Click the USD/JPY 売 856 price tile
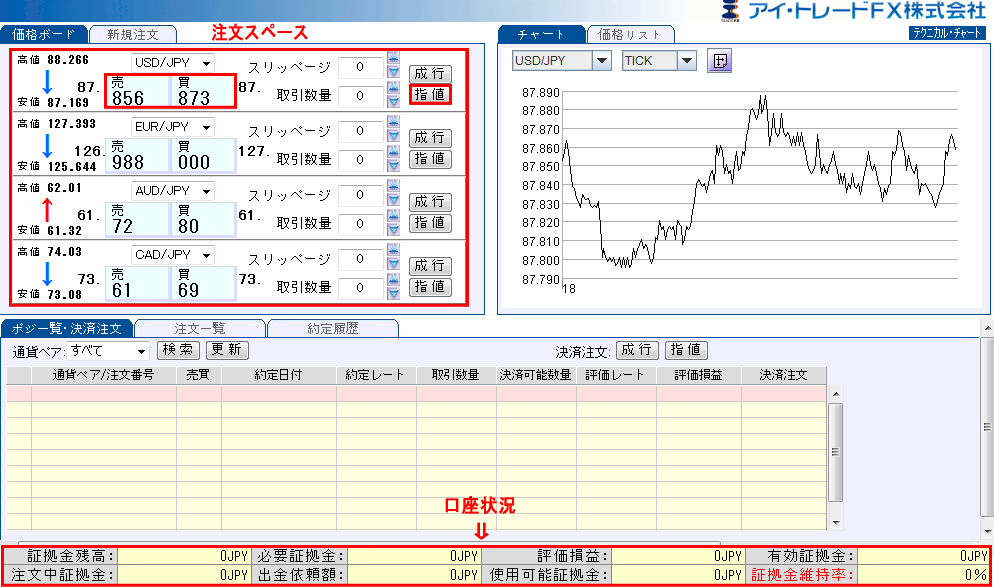This screenshot has height=588, width=994. [138, 91]
